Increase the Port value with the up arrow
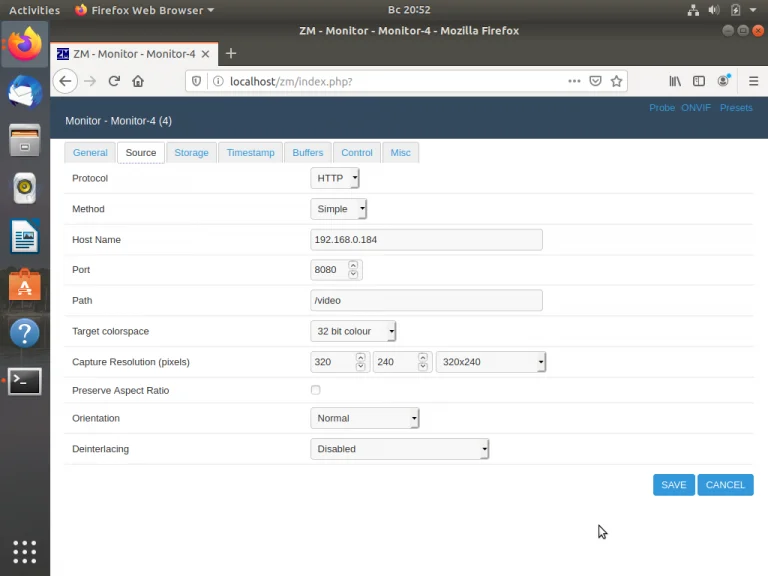 [x=353, y=265]
